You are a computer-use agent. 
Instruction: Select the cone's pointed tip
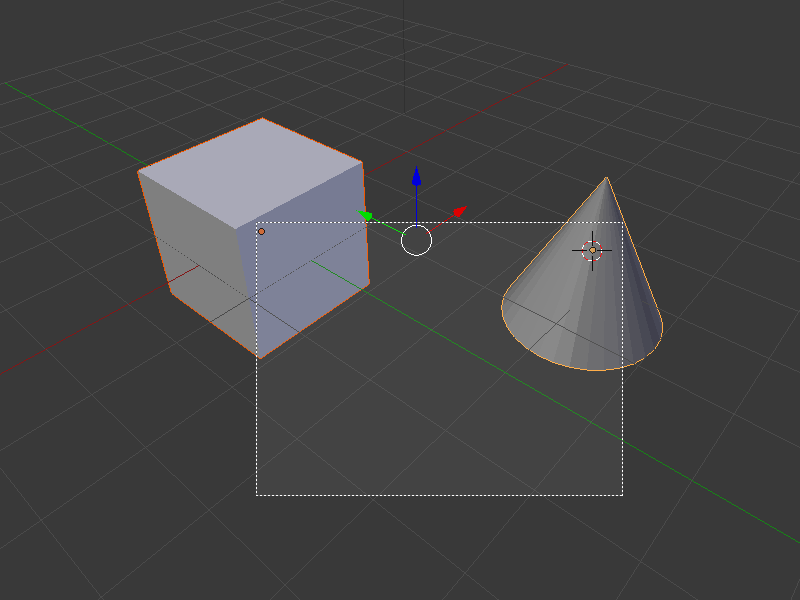tap(606, 178)
